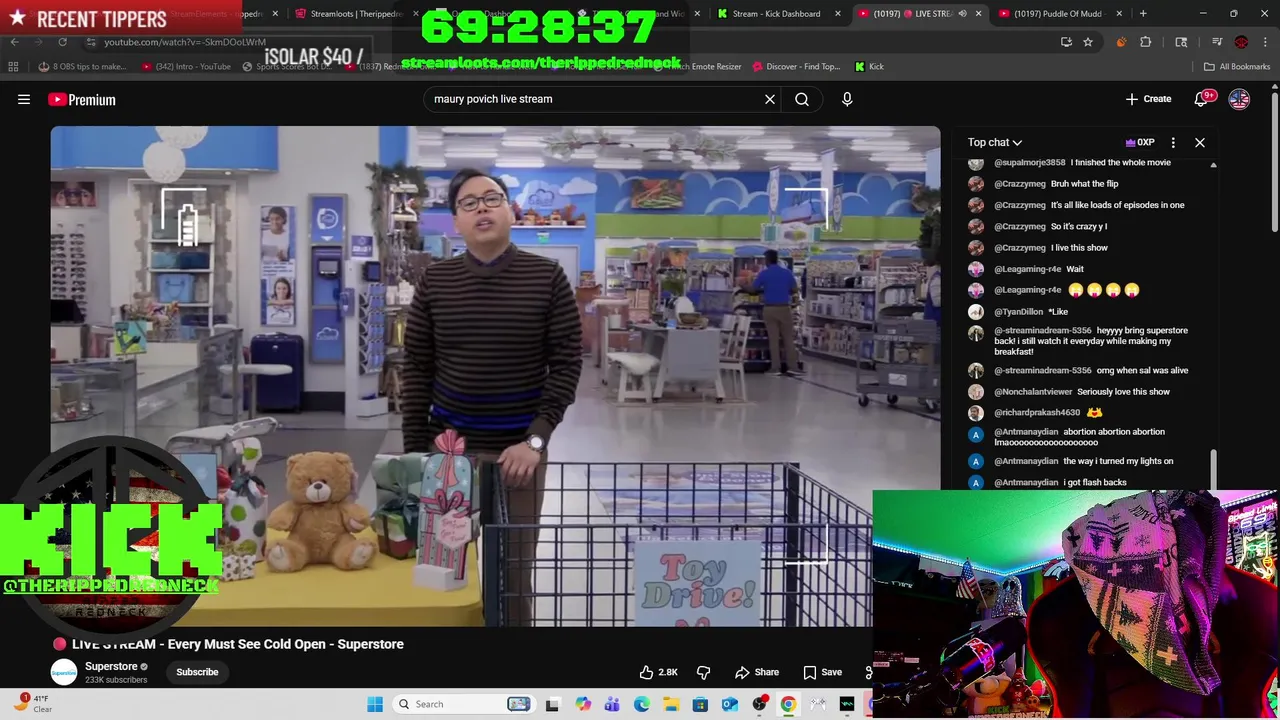Subscribe to the Superstore channel
This screenshot has width=1280, height=720.
pyautogui.click(x=197, y=672)
